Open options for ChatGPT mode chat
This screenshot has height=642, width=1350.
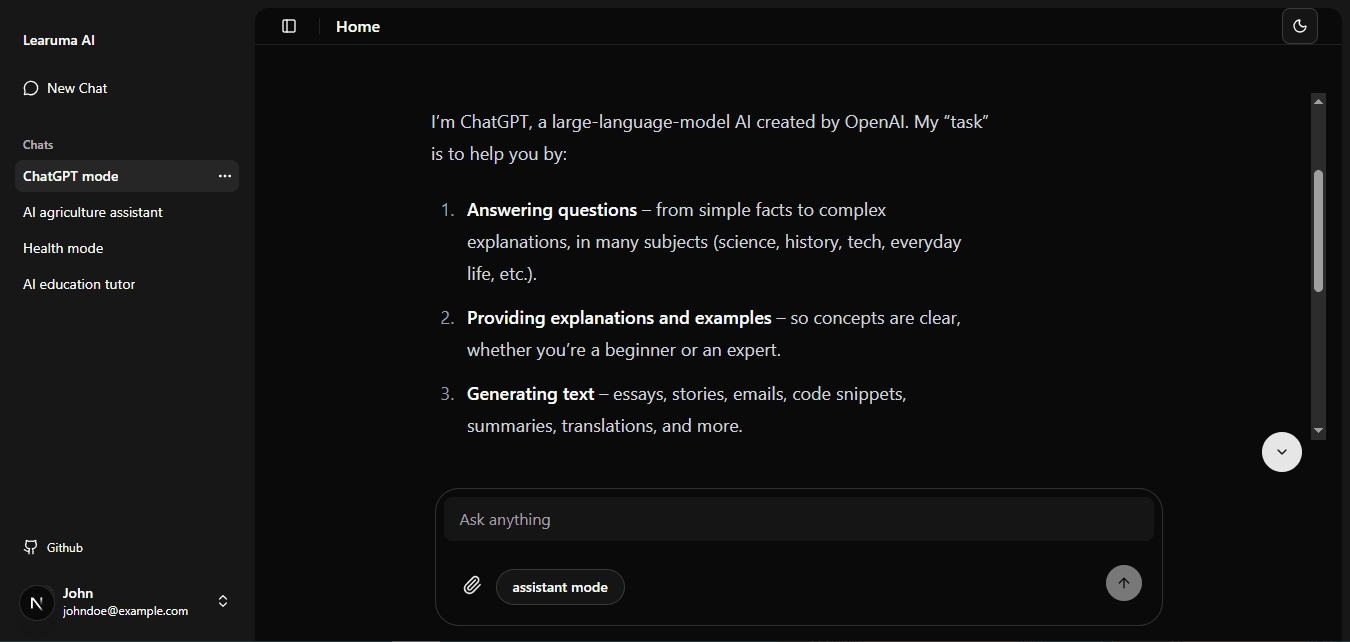tap(225, 176)
